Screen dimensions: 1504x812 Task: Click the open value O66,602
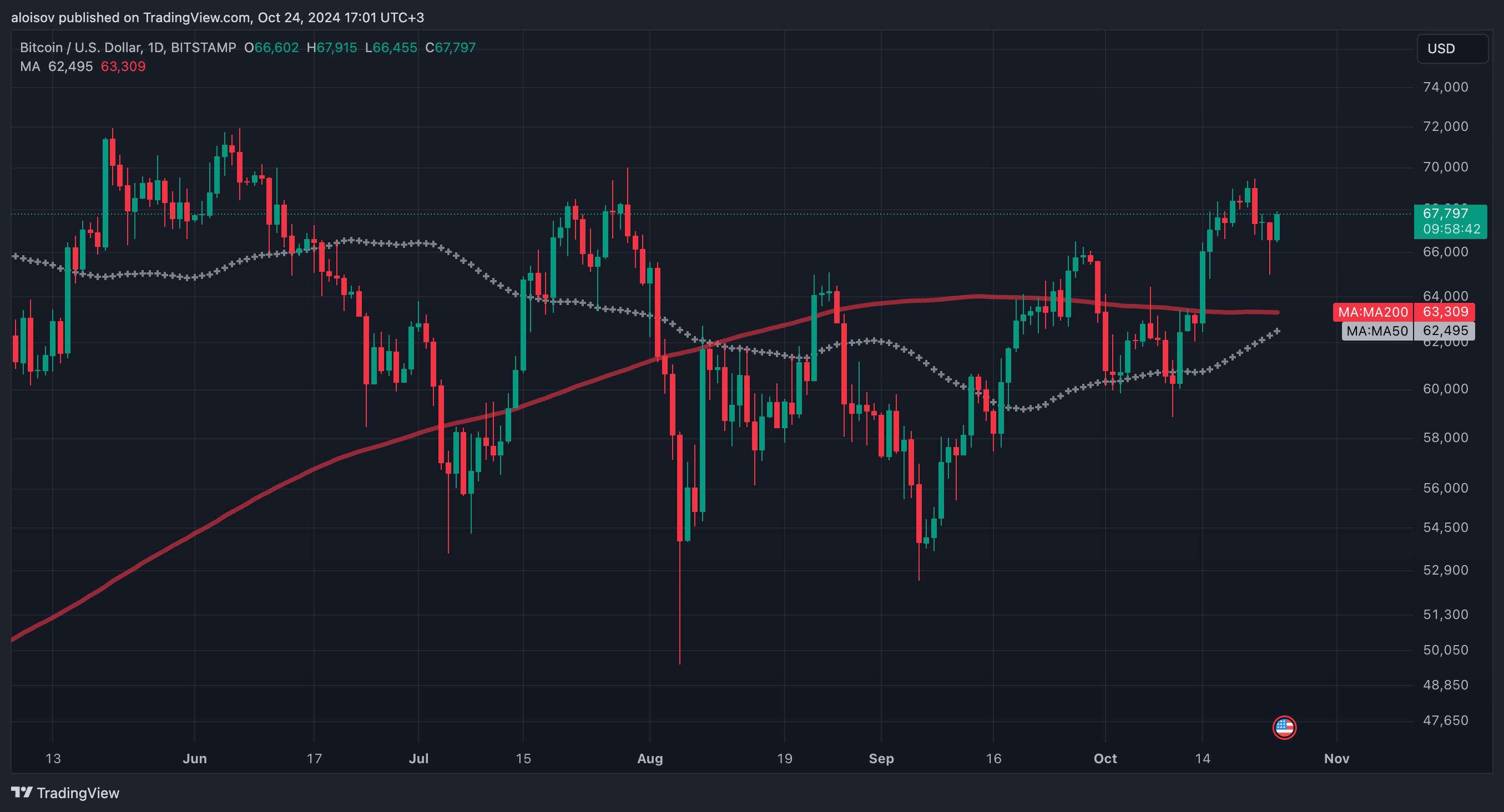click(271, 47)
